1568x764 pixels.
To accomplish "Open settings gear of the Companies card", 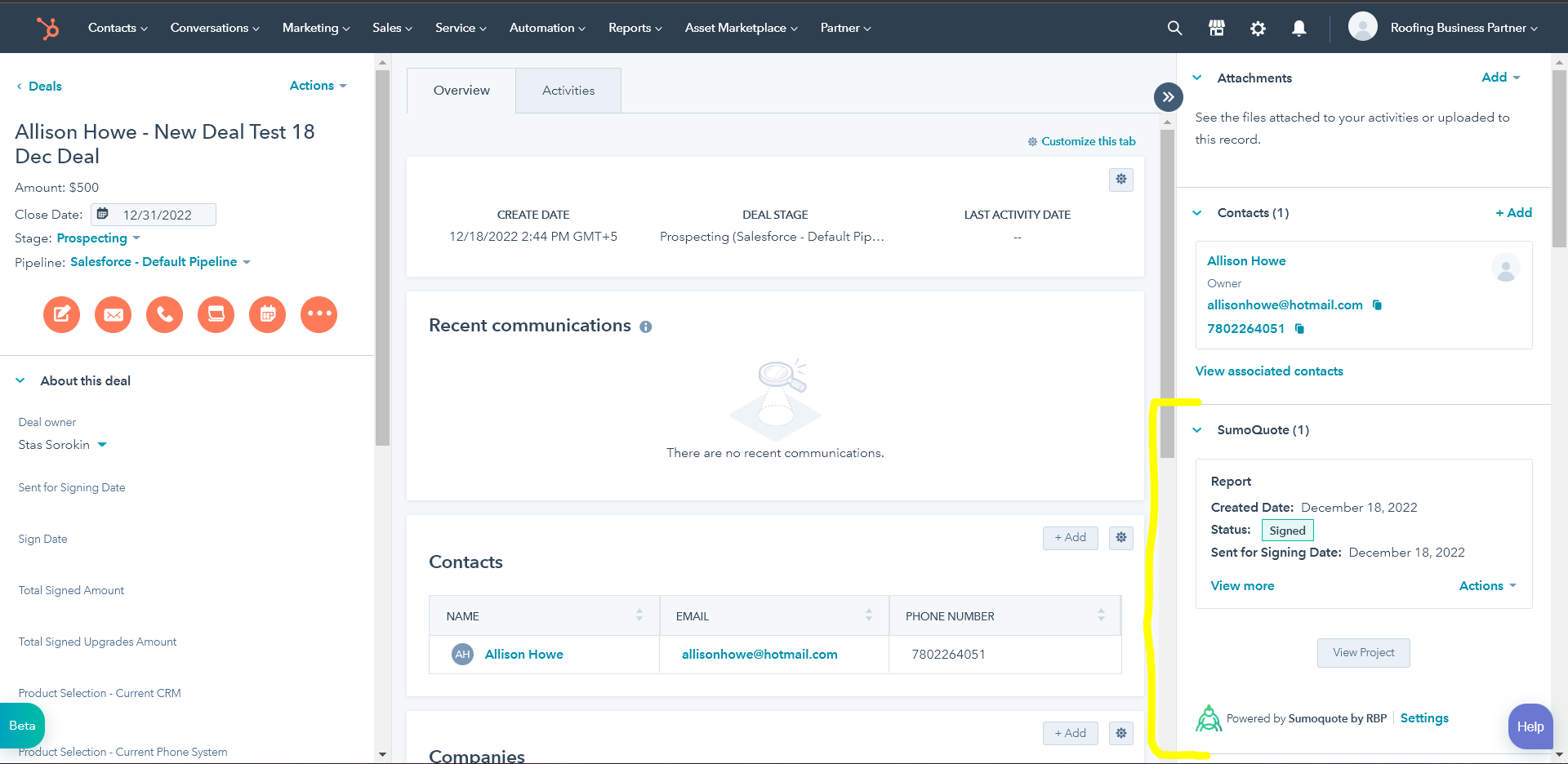I will (1121, 733).
